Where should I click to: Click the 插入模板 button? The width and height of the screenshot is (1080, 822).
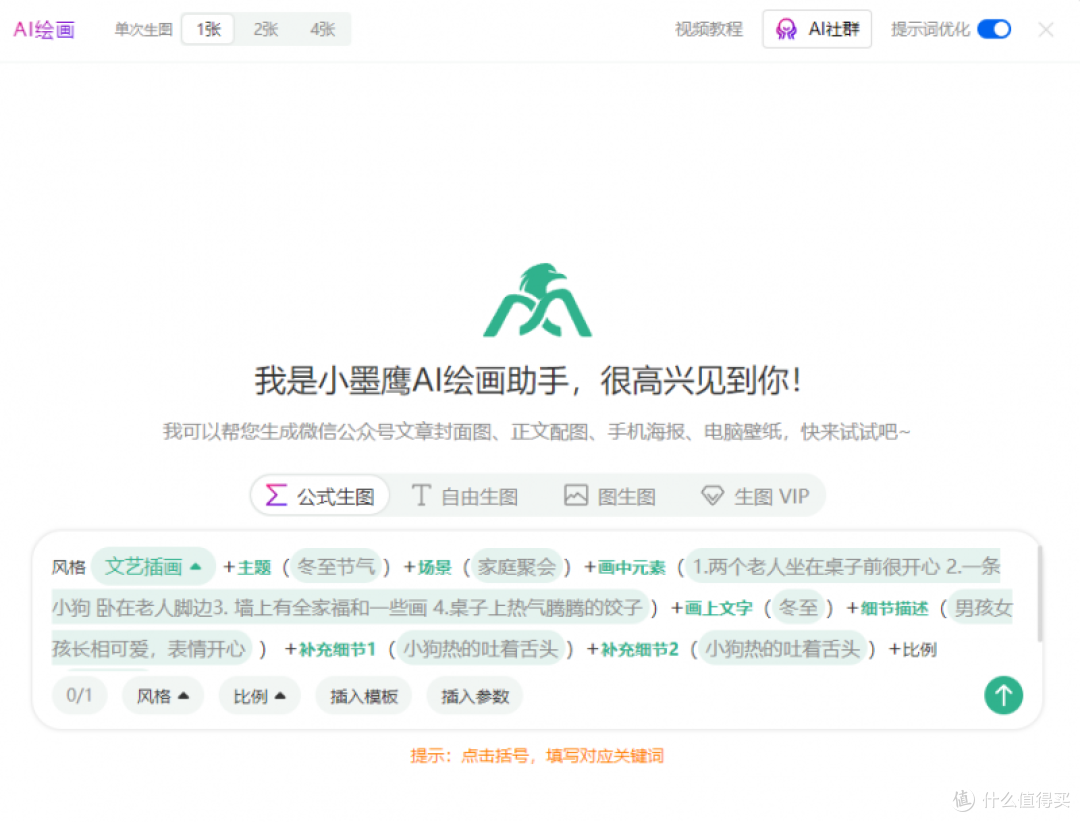(x=364, y=696)
